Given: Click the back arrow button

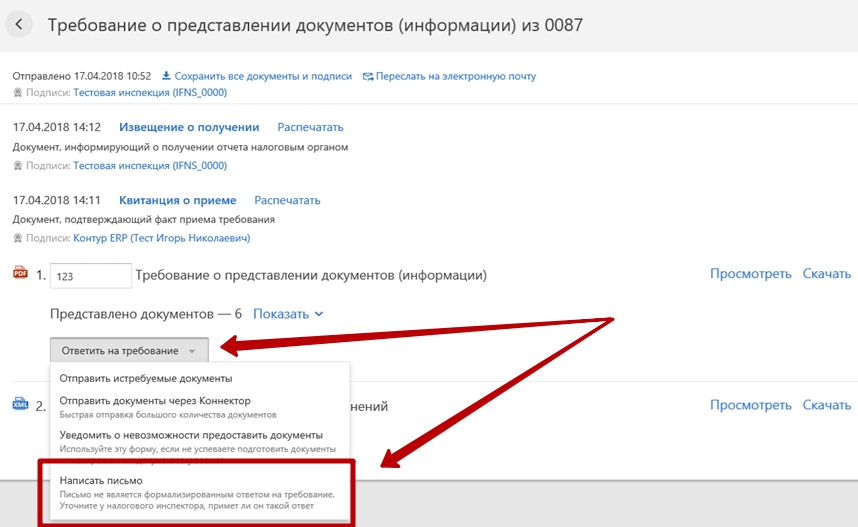Looking at the screenshot, I should point(21,25).
